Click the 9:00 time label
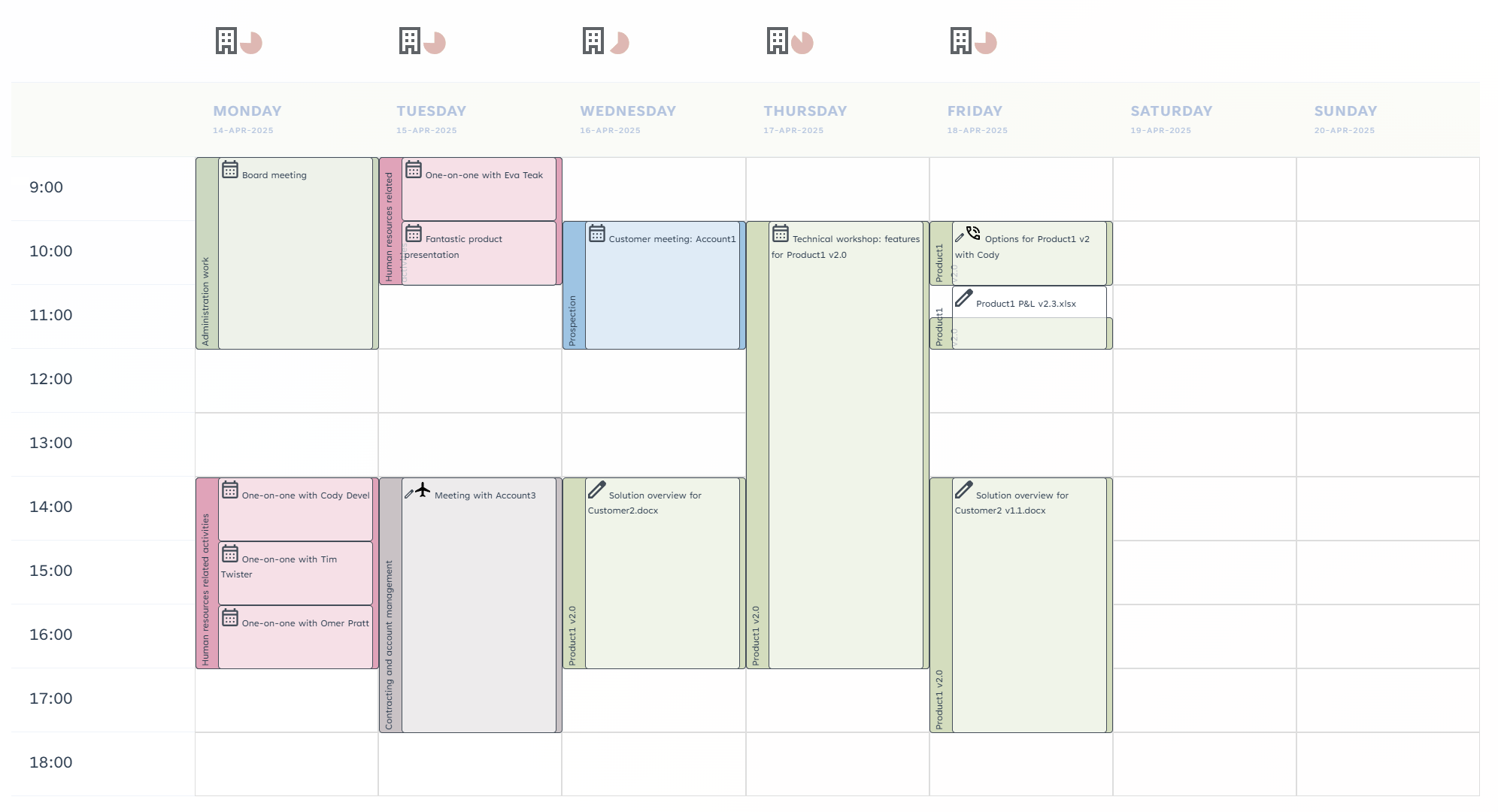 (46, 187)
